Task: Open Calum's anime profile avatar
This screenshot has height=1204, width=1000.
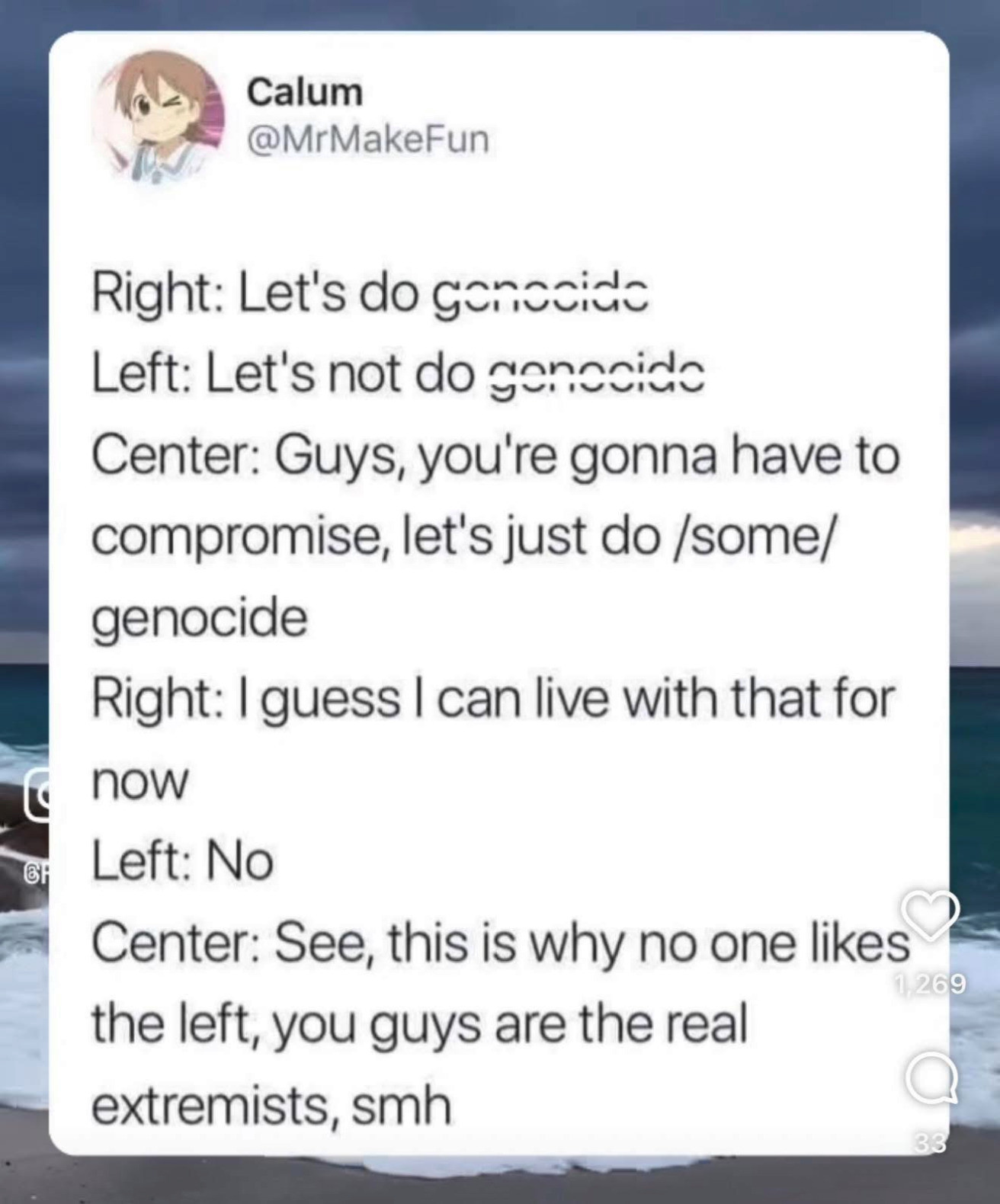Action: click(159, 117)
